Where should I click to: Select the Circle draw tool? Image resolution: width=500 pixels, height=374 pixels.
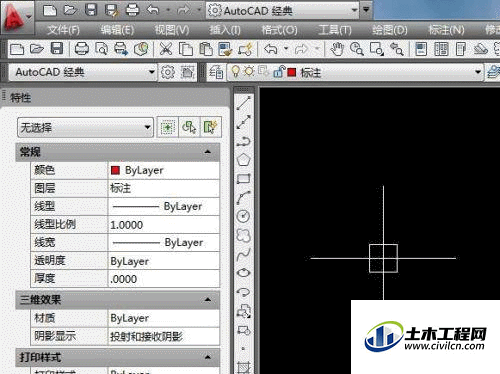(244, 216)
